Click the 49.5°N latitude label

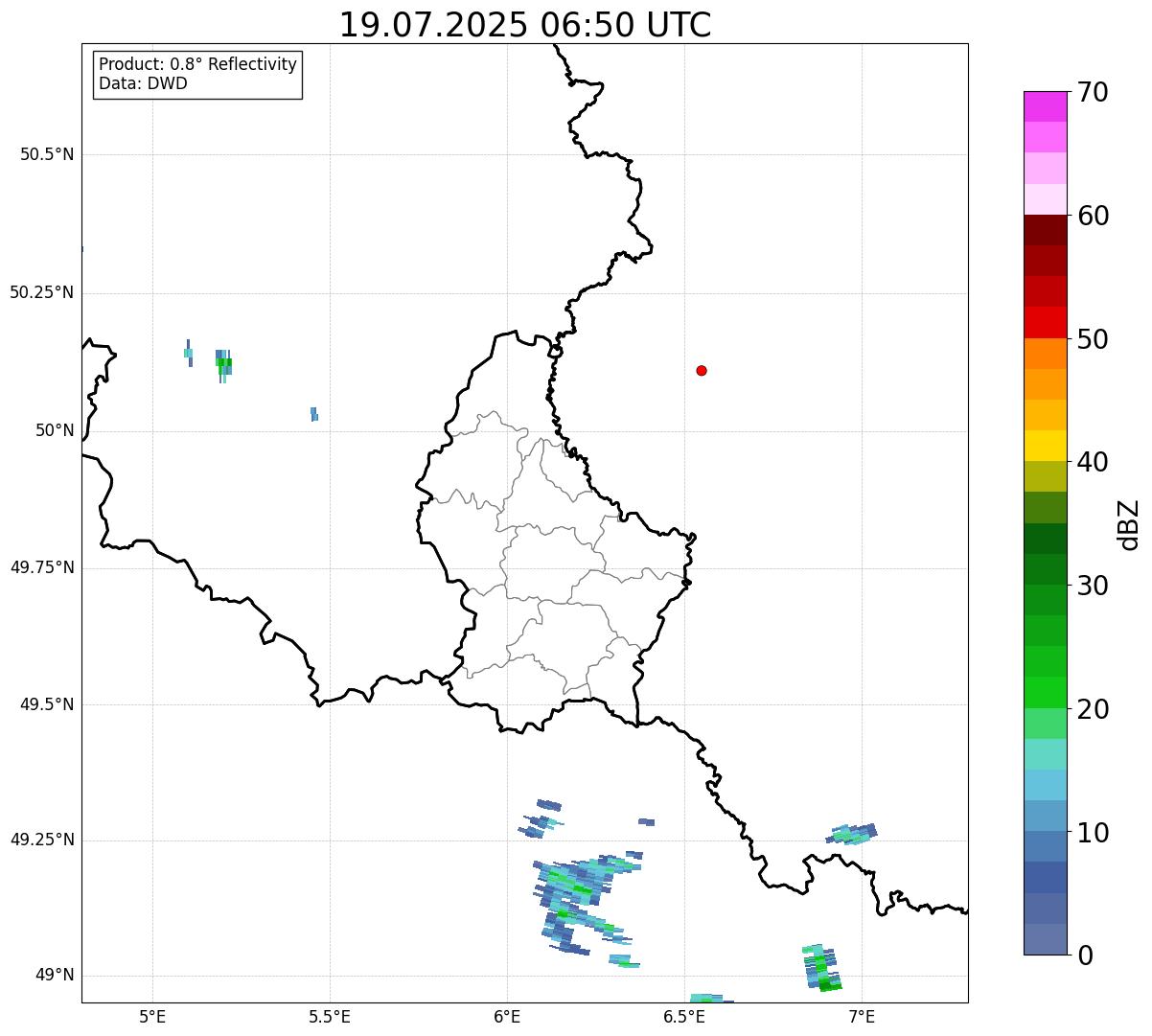coord(47,704)
